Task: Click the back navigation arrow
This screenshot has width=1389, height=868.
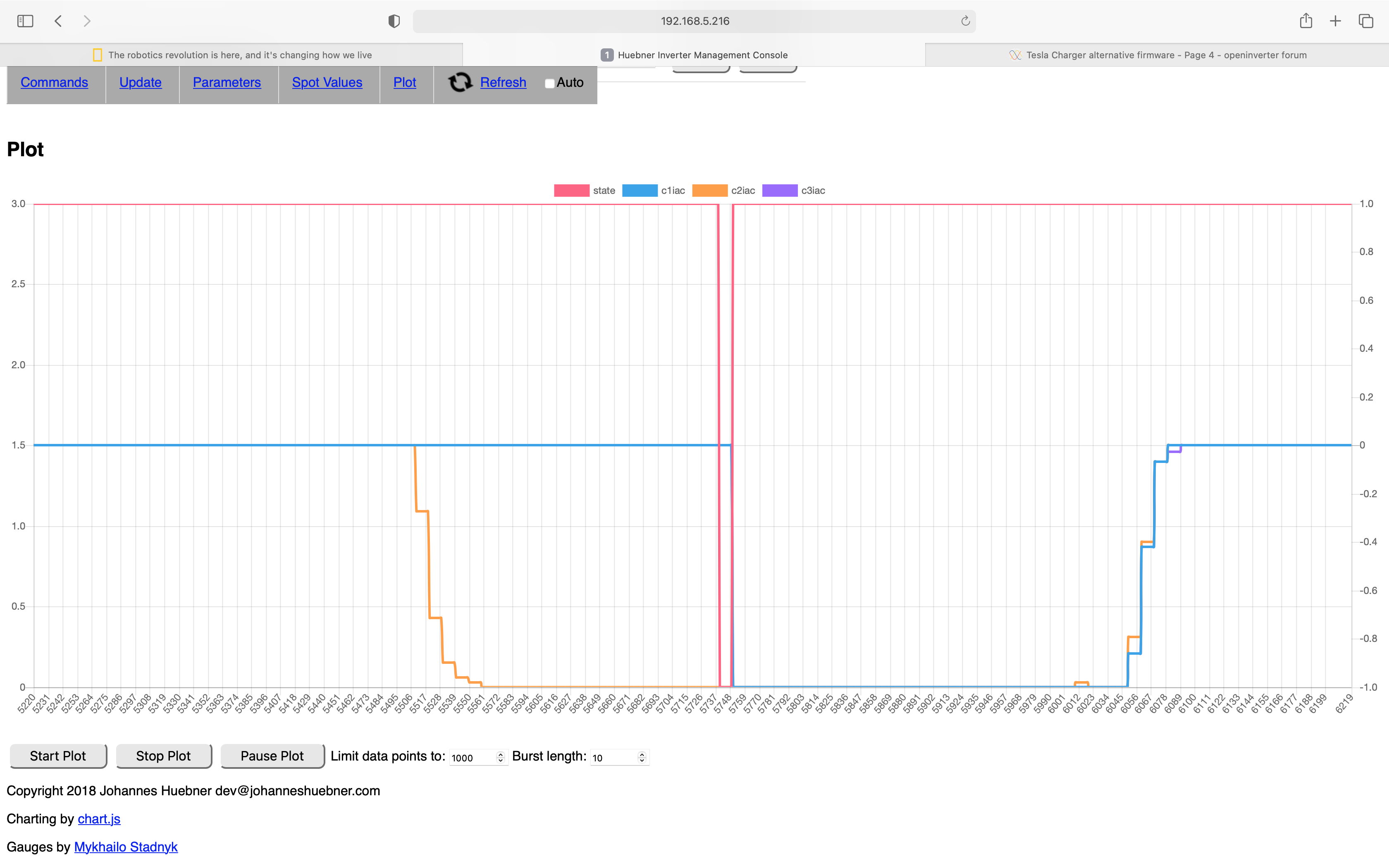Action: pos(58,21)
